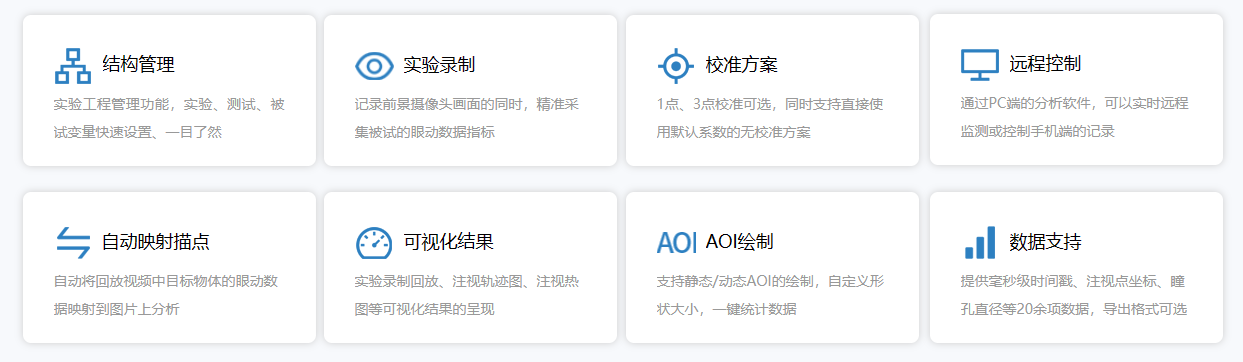Open the 数据支持 heading
1243x362 pixels.
tap(1045, 241)
